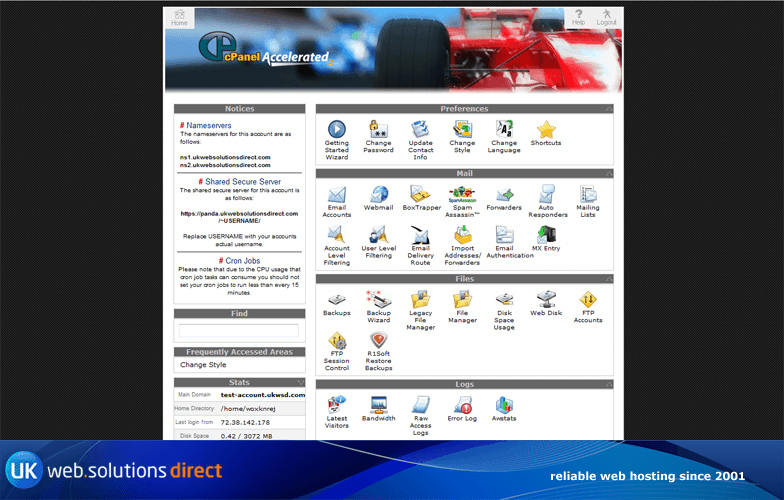
Task: Collapse the Stats panel
Action: pyautogui.click(x=300, y=382)
